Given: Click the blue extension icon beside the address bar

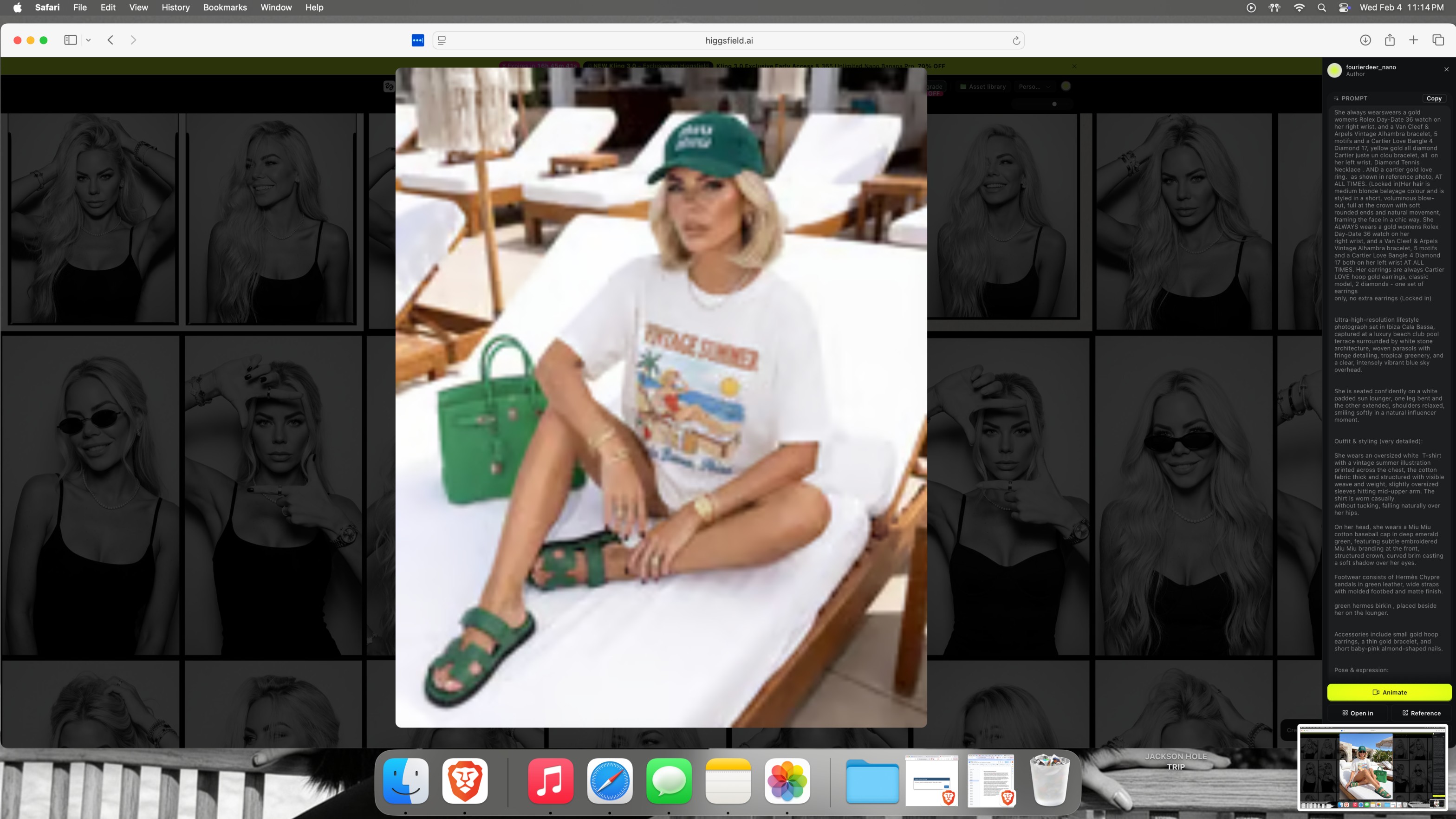Looking at the screenshot, I should point(418,41).
